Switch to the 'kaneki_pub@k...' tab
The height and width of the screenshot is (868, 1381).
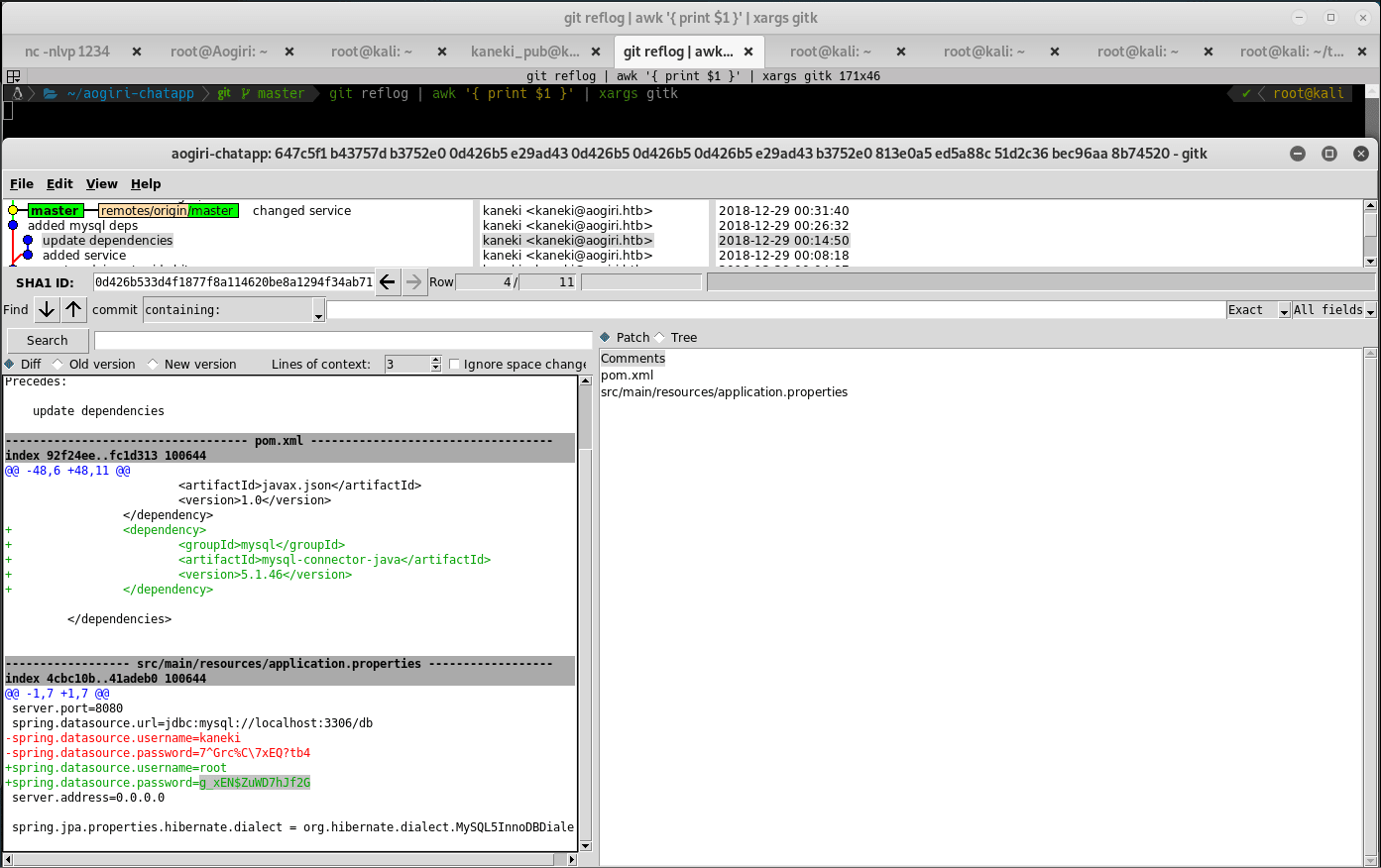[525, 52]
